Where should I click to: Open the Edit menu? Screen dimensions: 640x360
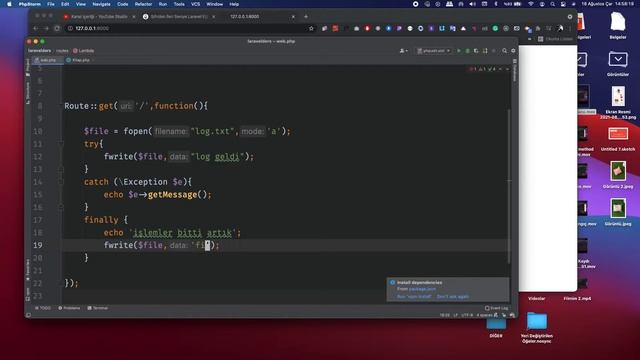65,4
